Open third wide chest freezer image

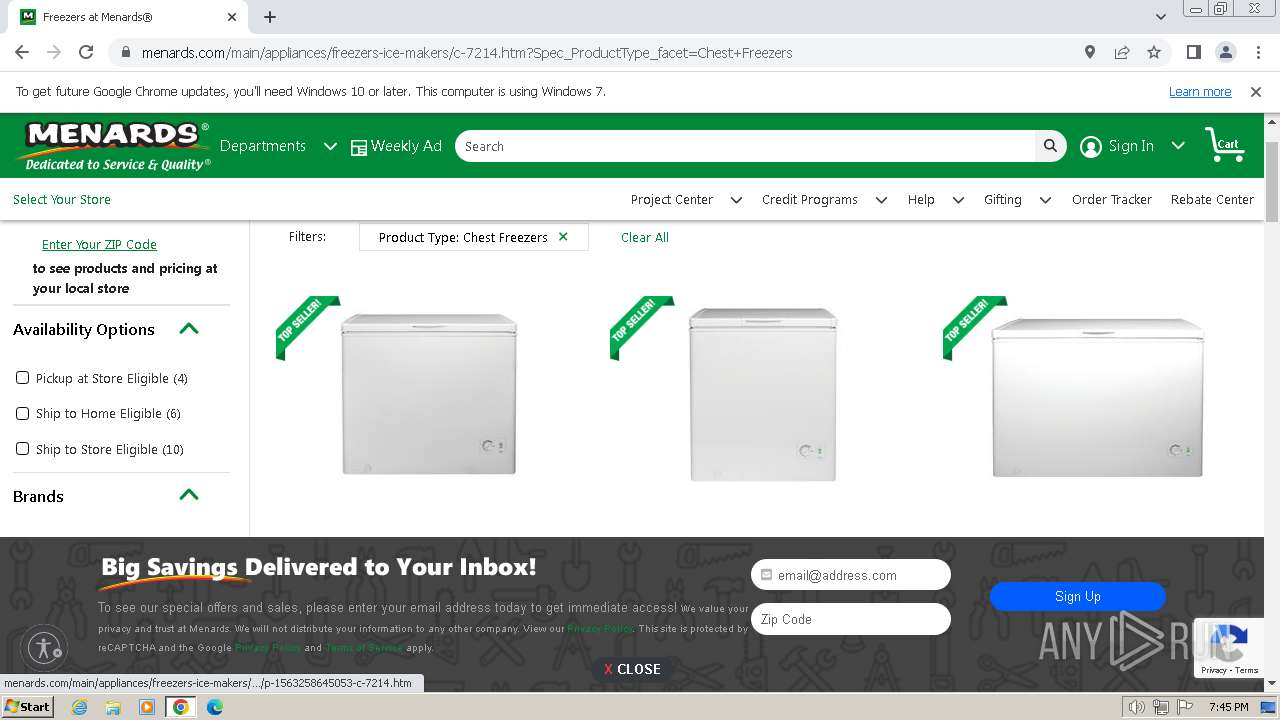coord(1098,397)
